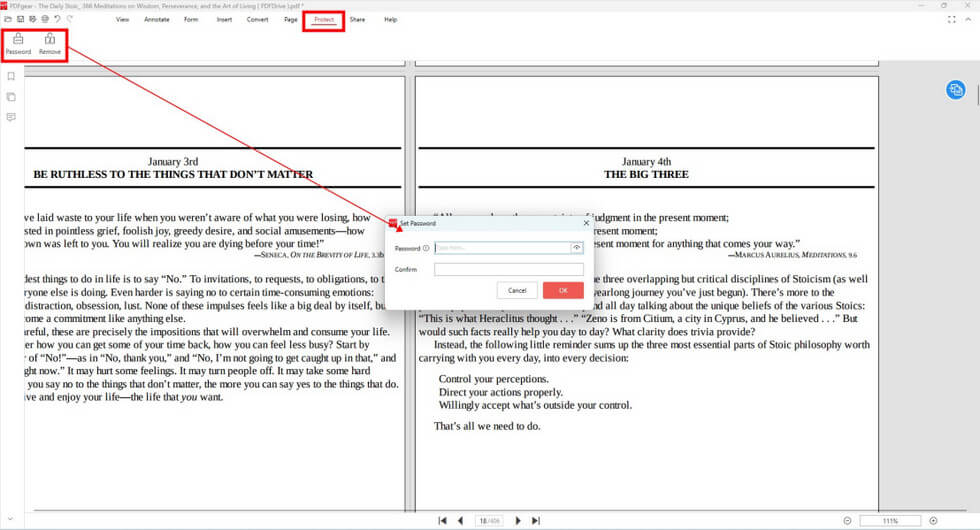980x530 pixels.
Task: Click Cancel in Set Password dialog
Action: pyautogui.click(x=517, y=290)
